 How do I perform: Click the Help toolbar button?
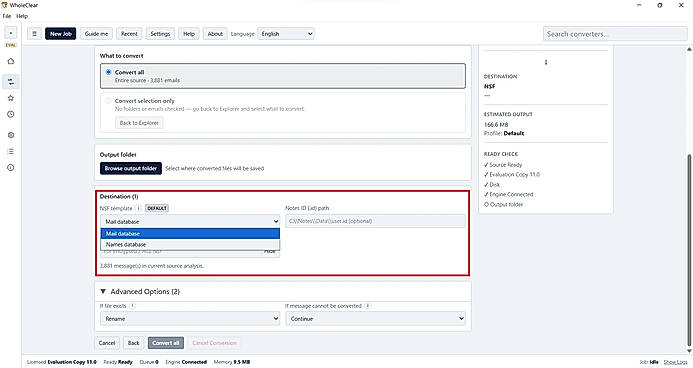[x=189, y=34]
